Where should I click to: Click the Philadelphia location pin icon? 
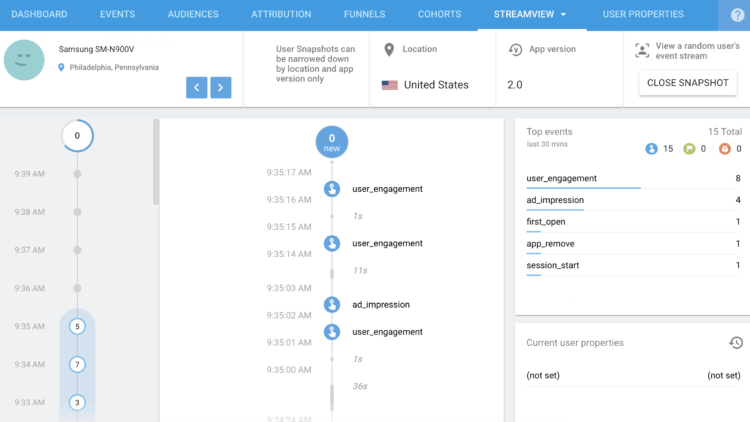(61, 67)
